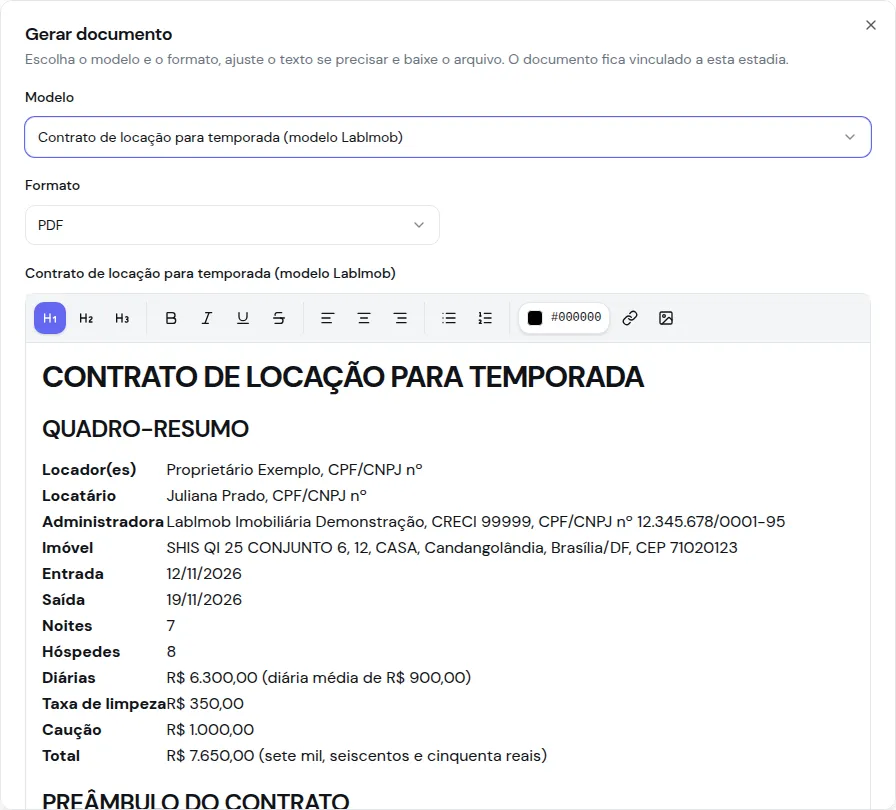896x810 pixels.
Task: Click the Entrada label
Action: 73,574
